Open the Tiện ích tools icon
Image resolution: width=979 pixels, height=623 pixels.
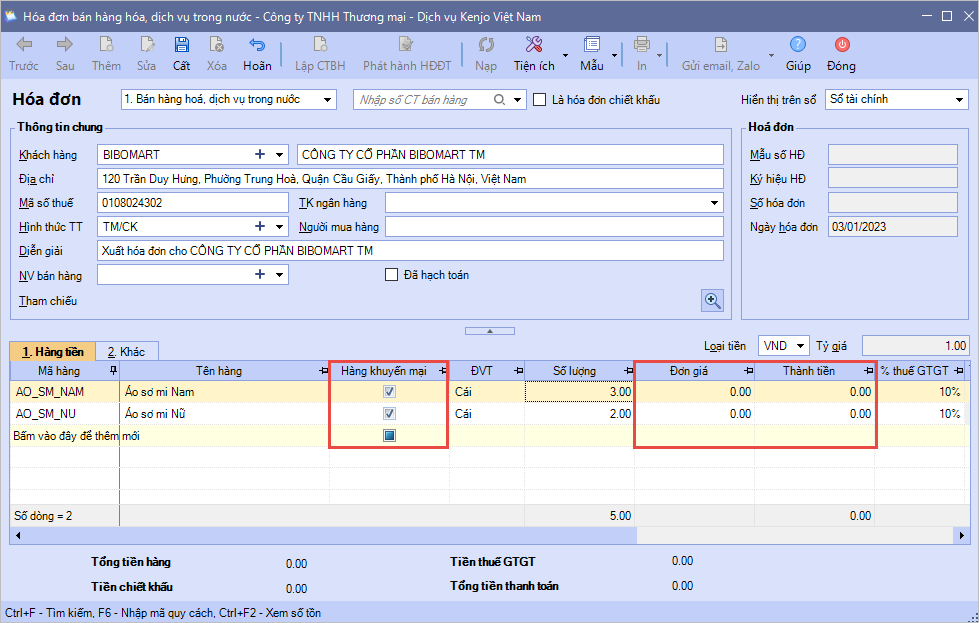[534, 45]
